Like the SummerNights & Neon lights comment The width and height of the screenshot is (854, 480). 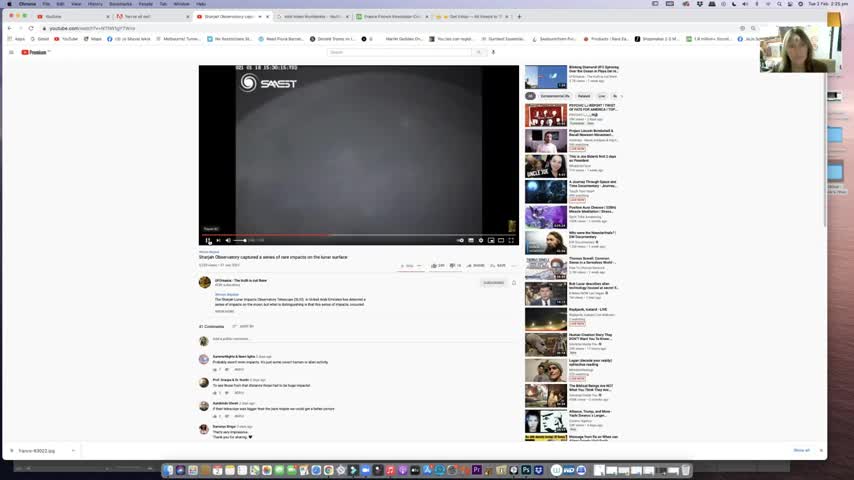215,369
